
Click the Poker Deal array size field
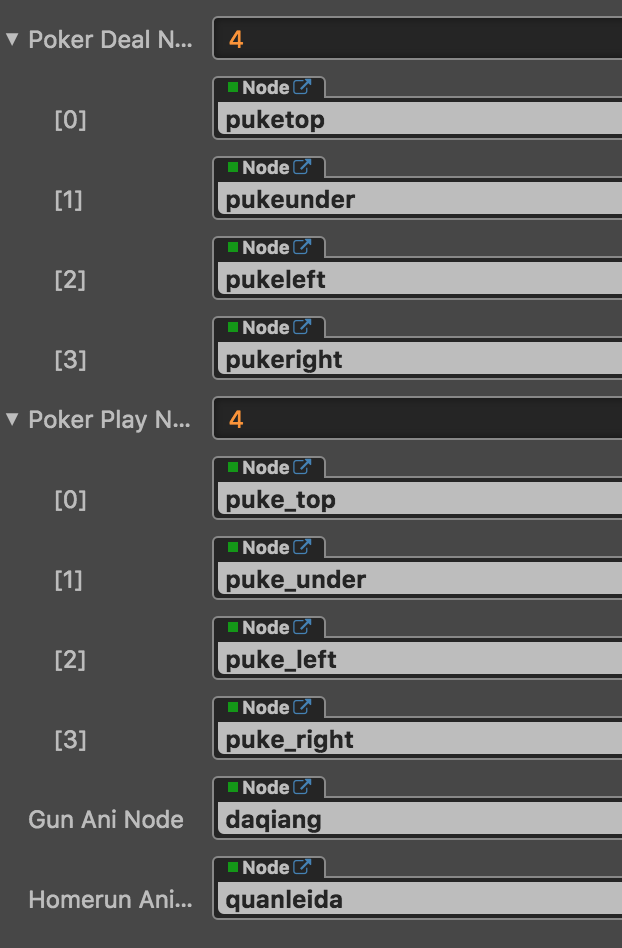[420, 40]
